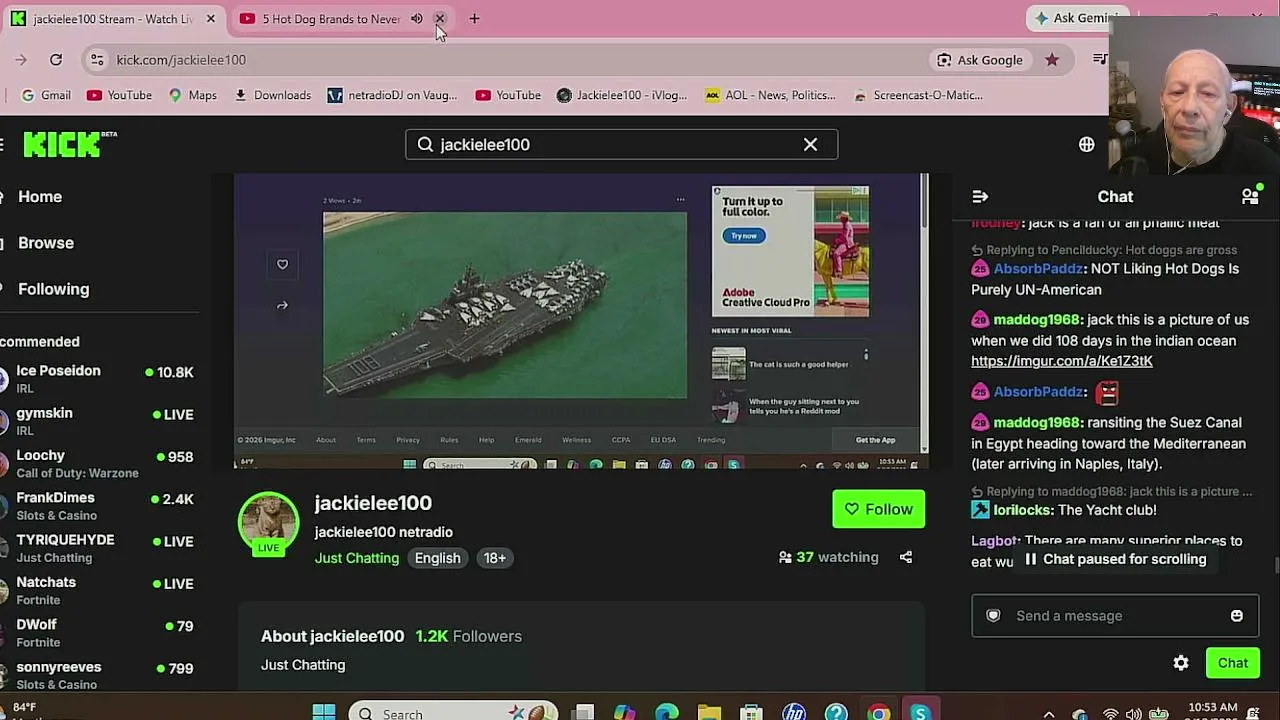The width and height of the screenshot is (1280, 720).
Task: Open Natchats recommended channel
Action: tap(98, 590)
